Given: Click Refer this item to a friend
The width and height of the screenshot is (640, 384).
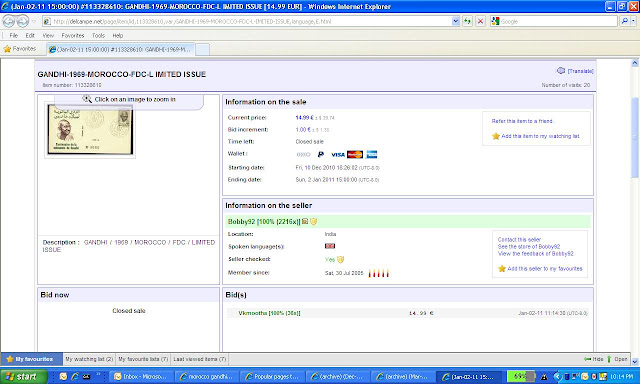Looking at the screenshot, I should pyautogui.click(x=522, y=121).
